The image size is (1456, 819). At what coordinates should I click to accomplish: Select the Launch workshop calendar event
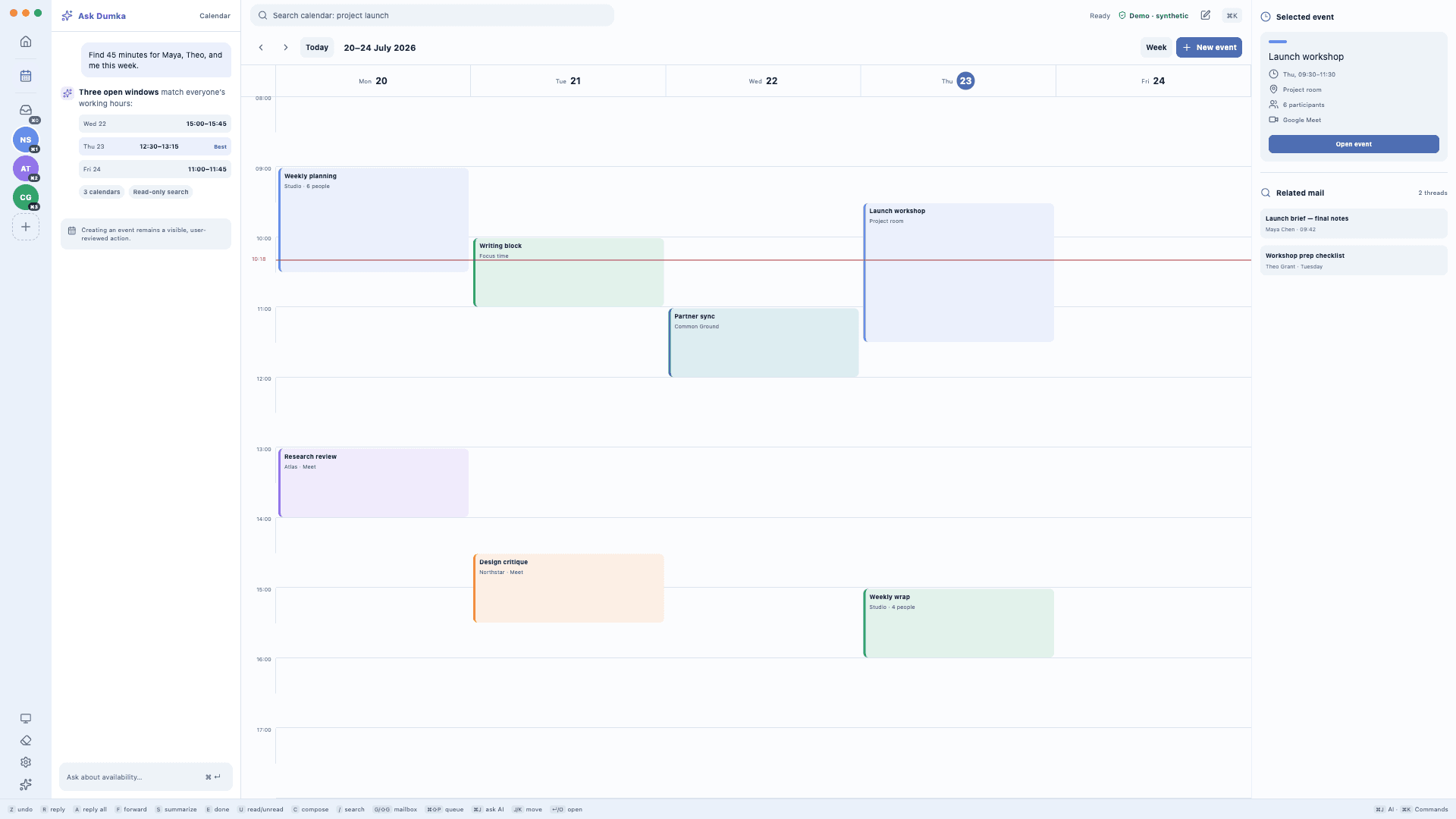pyautogui.click(x=959, y=273)
